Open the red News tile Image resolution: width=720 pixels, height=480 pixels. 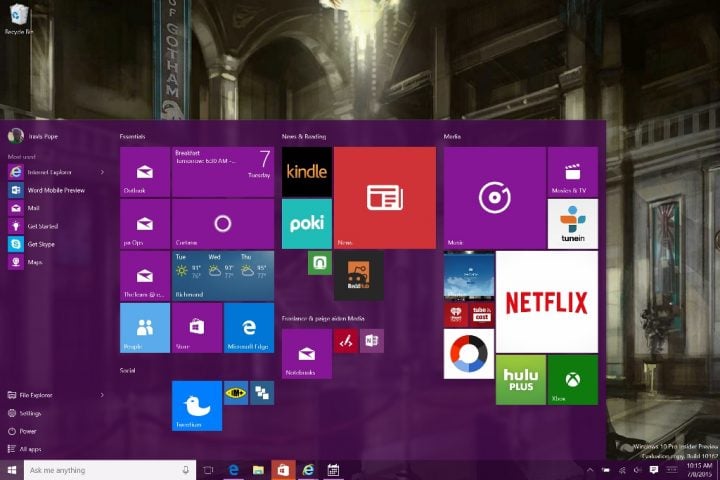(385, 198)
